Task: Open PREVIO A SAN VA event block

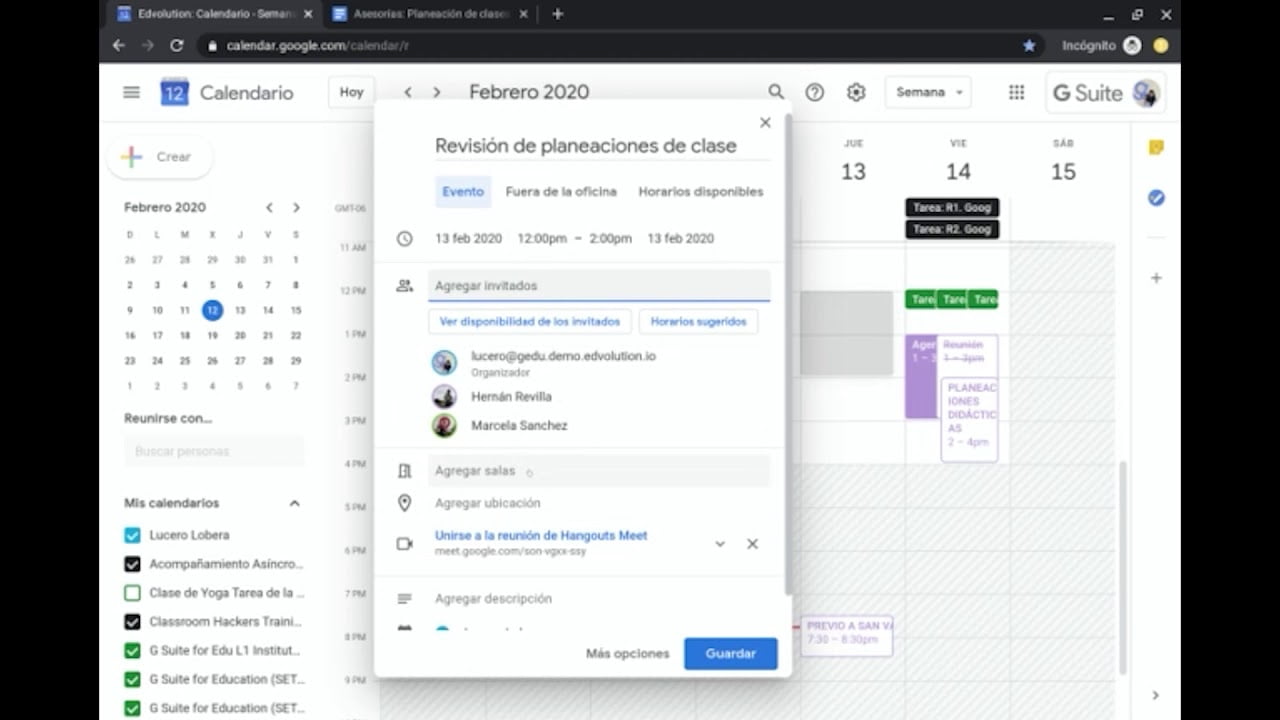Action: pyautogui.click(x=846, y=635)
